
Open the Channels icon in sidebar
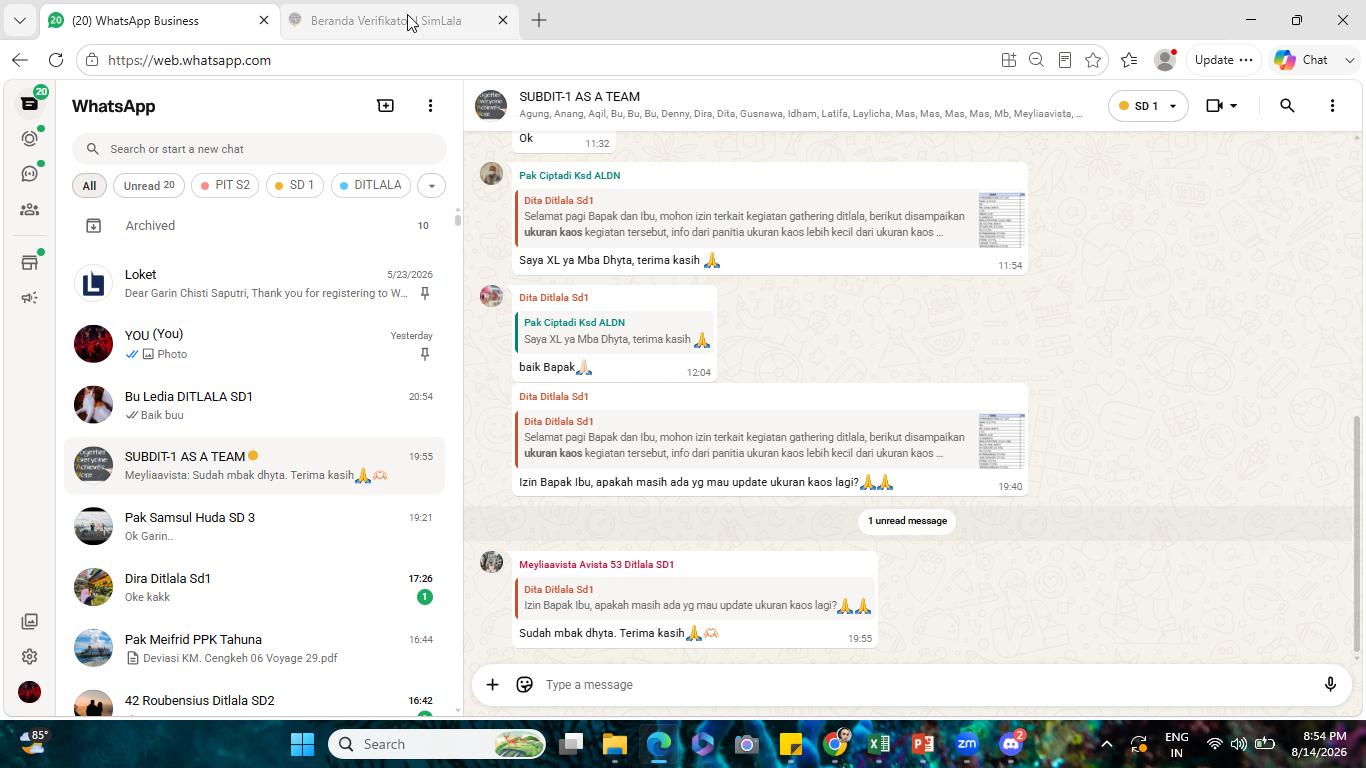click(x=29, y=174)
